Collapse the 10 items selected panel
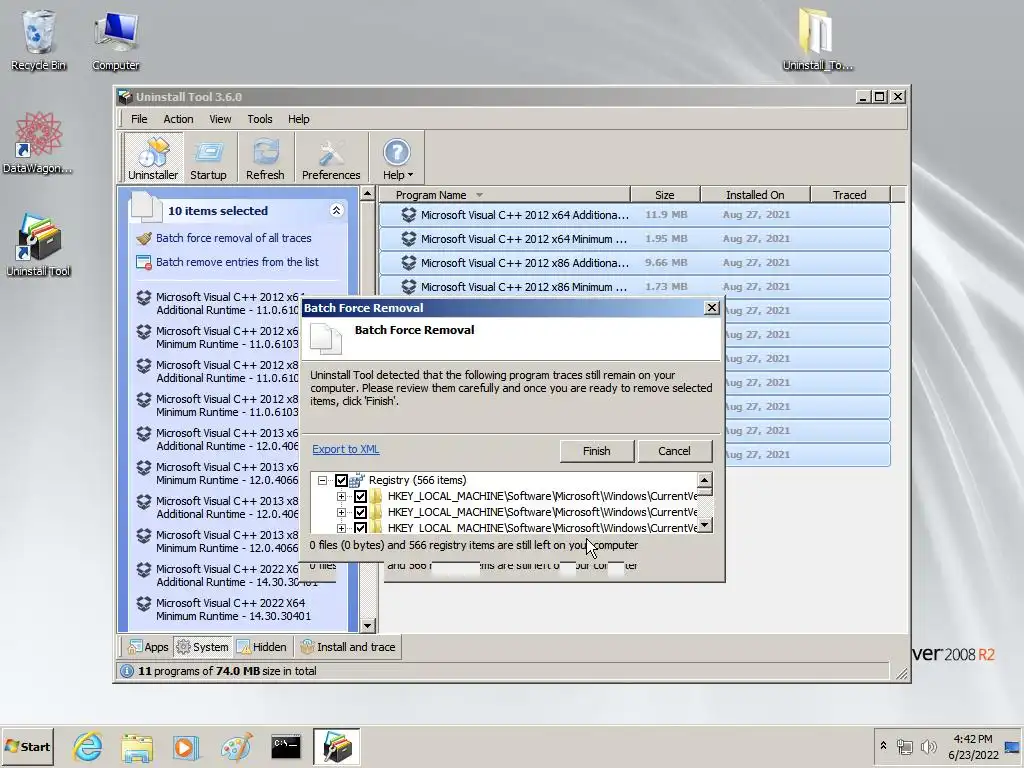Screen dimensions: 1024x768 [336, 210]
